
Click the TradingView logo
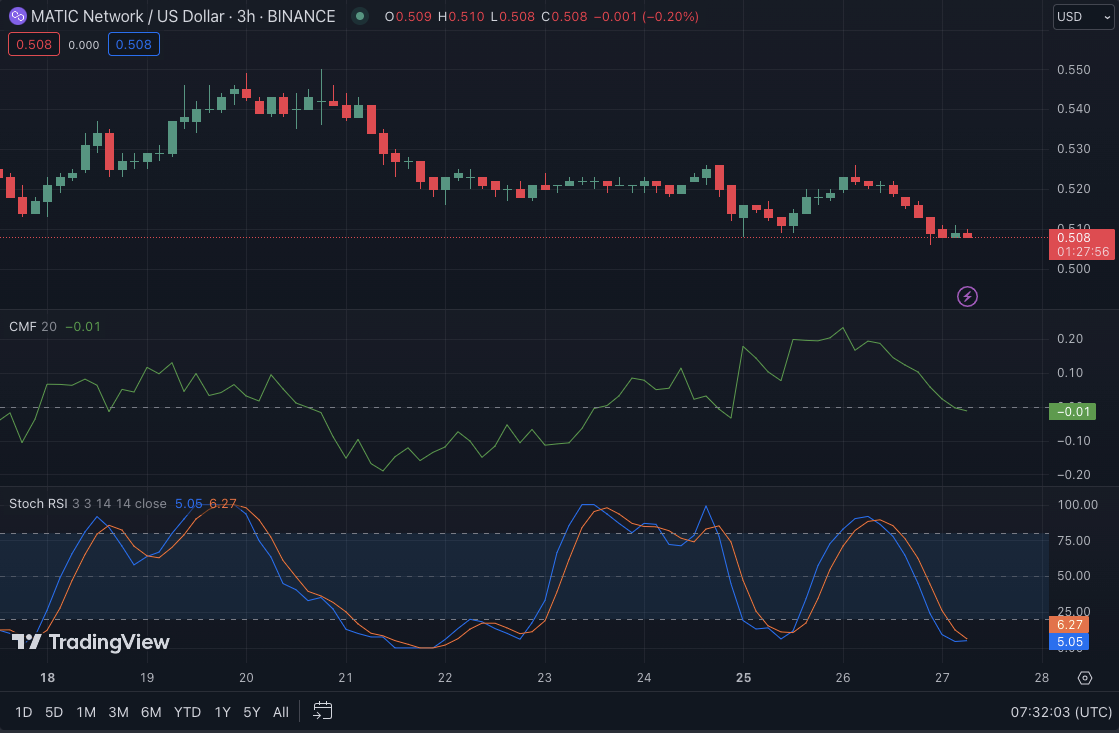[x=91, y=642]
